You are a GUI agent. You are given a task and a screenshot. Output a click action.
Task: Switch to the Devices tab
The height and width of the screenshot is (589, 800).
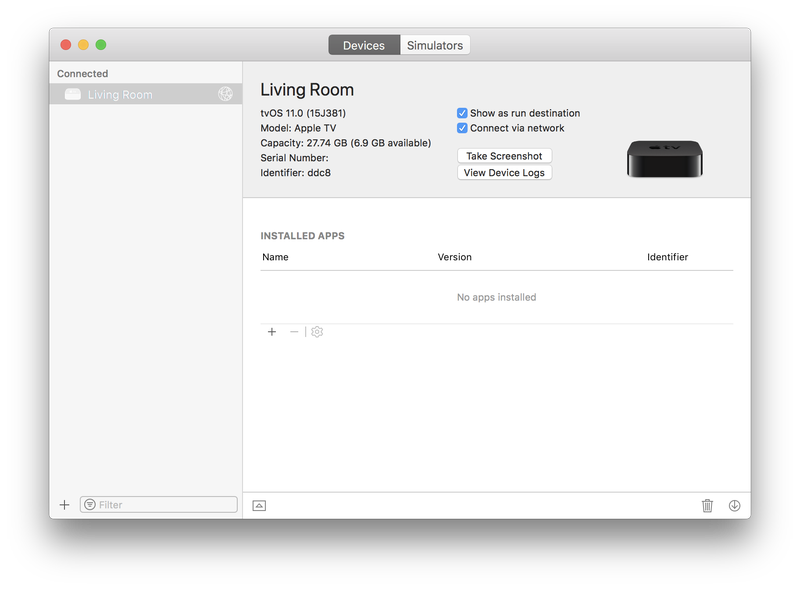[x=364, y=45]
